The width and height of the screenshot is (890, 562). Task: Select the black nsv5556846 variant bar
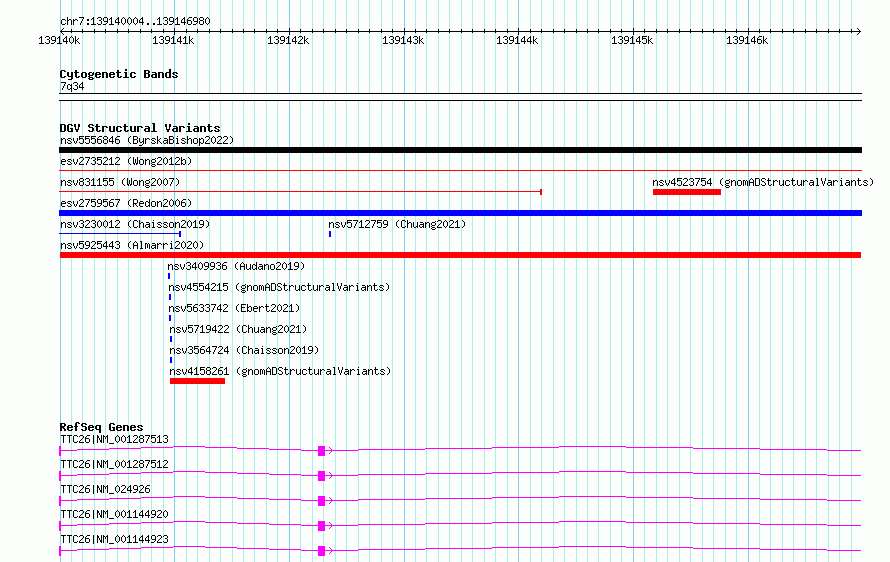(x=460, y=150)
